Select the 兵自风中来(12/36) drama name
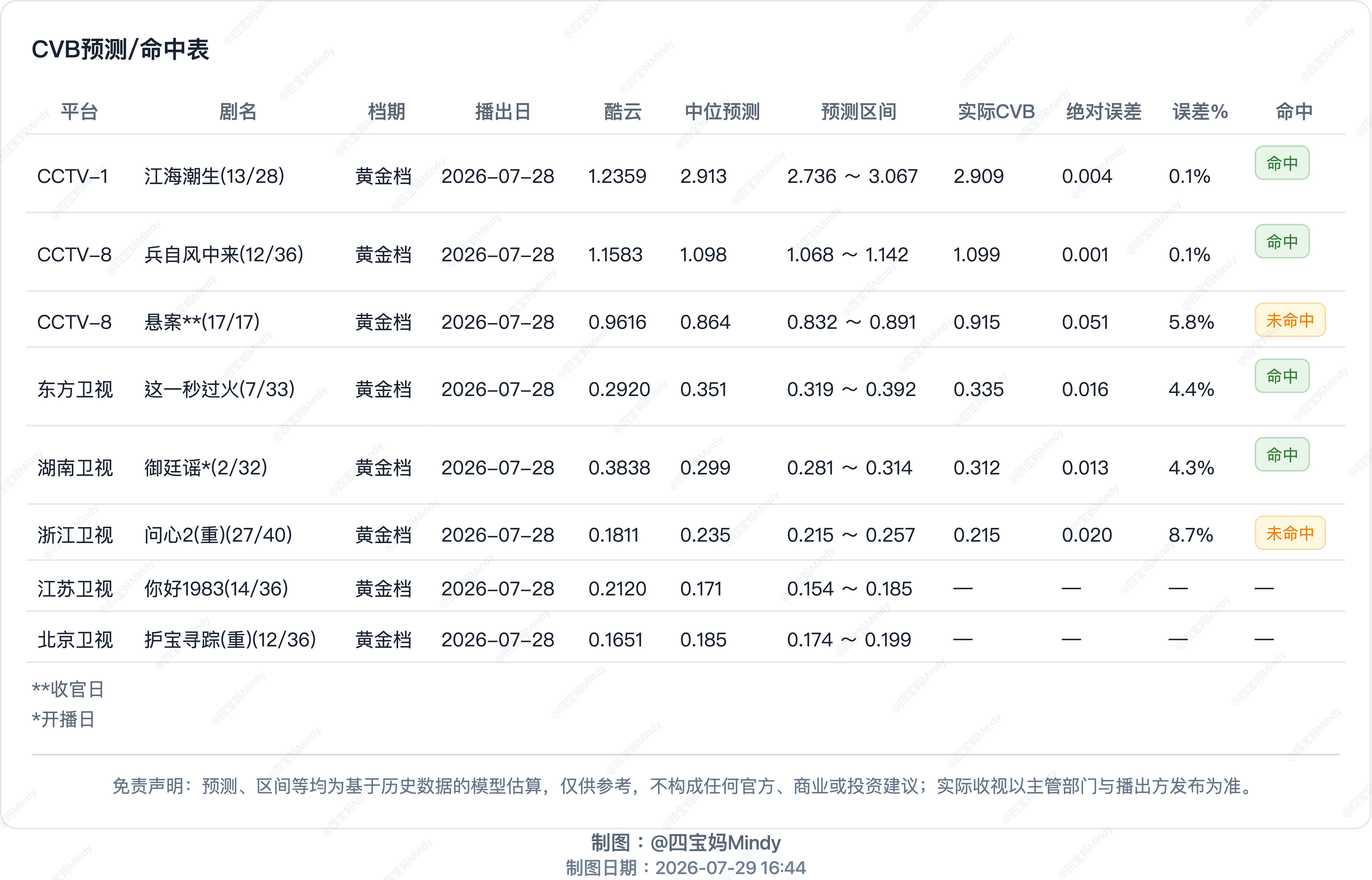1372x880 pixels. [x=224, y=254]
